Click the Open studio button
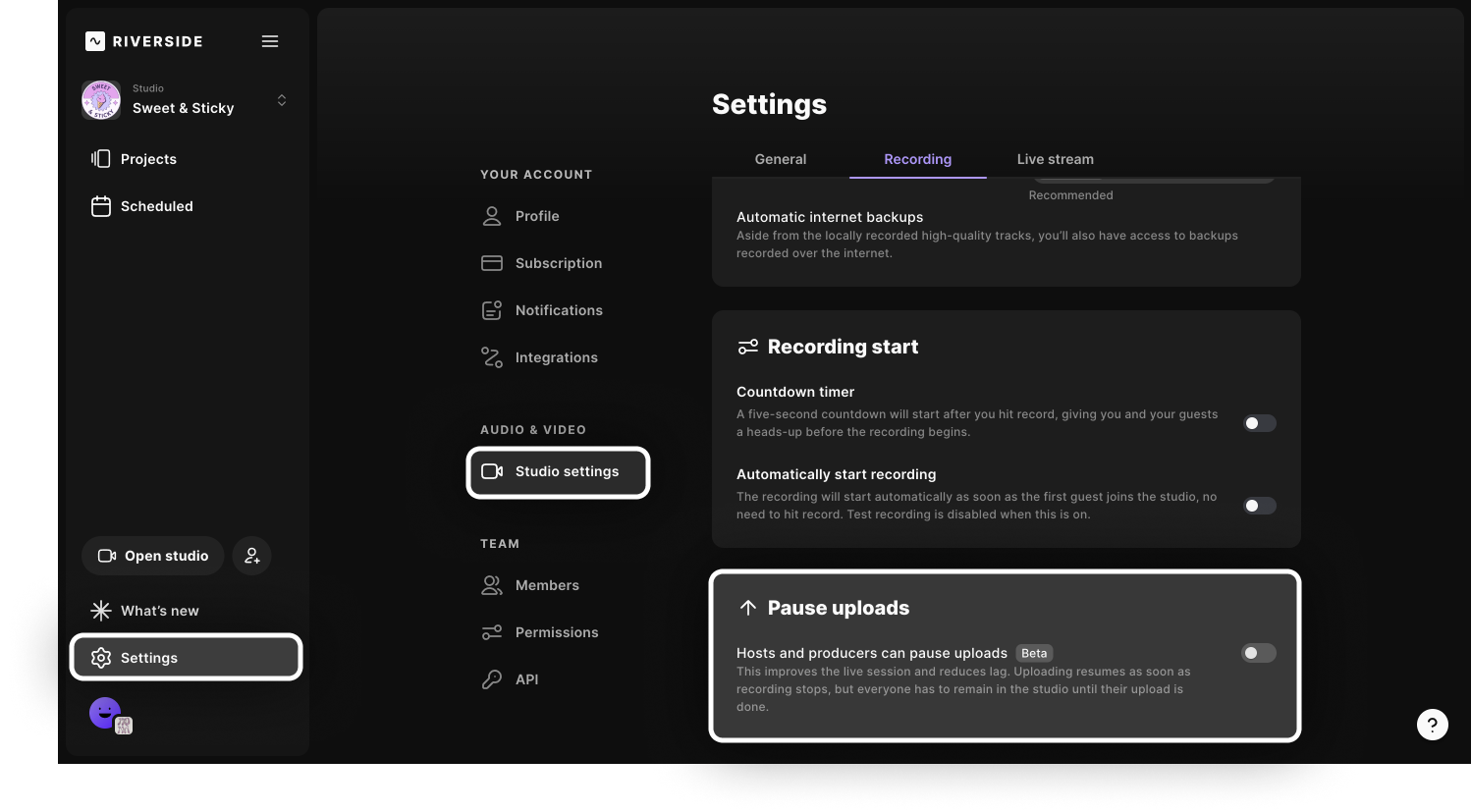Image resolution: width=1471 pixels, height=812 pixels. click(153, 556)
